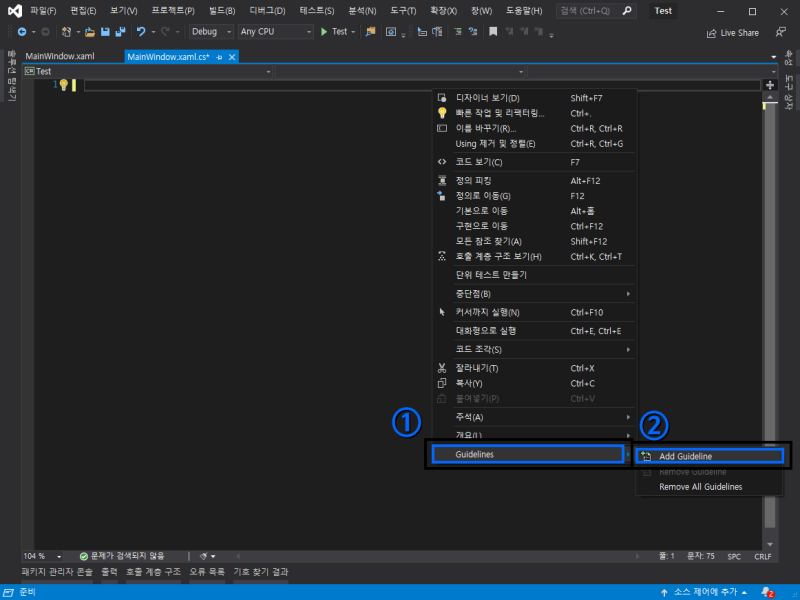Open the Any CPU platform dropdown
This screenshot has width=800, height=600.
(x=276, y=32)
